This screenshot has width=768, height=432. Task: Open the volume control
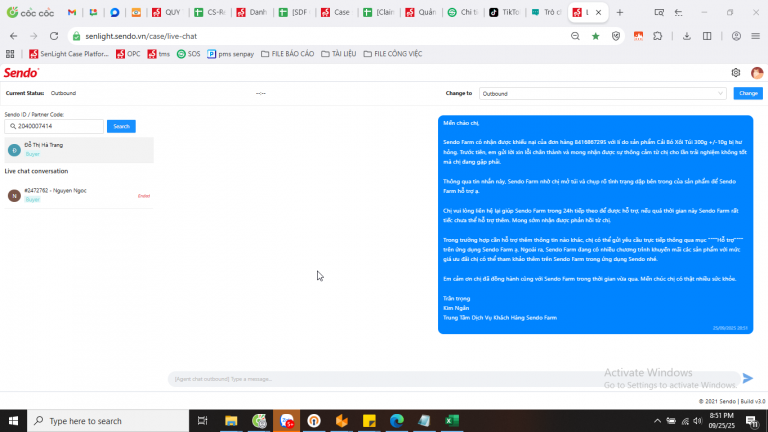(698, 421)
